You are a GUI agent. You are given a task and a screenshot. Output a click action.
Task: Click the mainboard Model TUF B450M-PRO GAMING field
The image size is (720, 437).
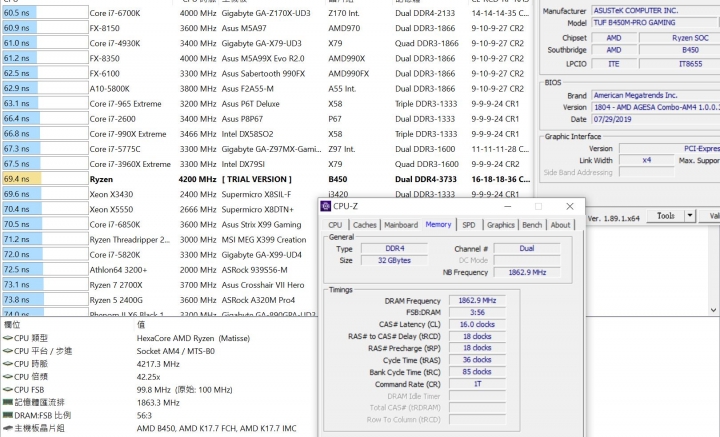[656, 22]
